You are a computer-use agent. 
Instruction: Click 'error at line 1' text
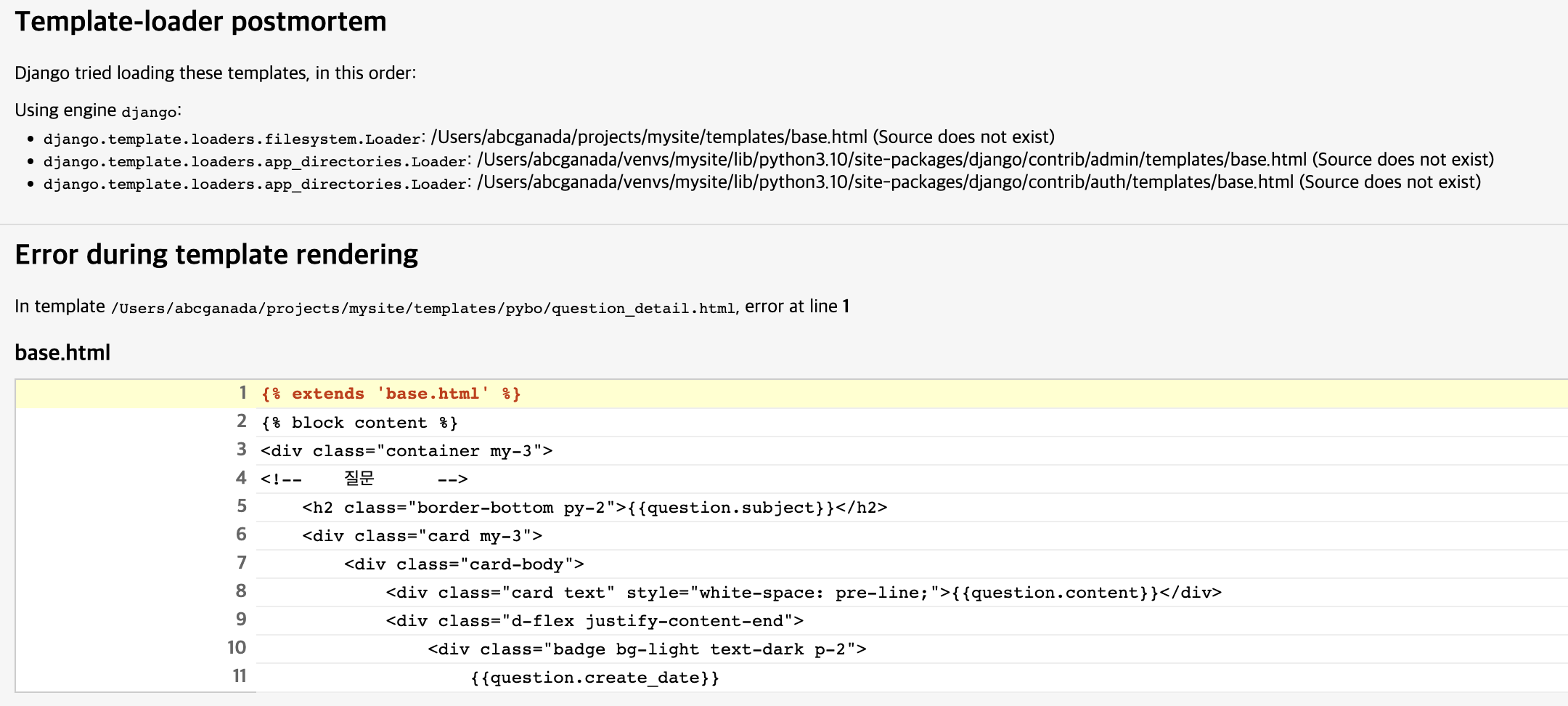tap(797, 307)
